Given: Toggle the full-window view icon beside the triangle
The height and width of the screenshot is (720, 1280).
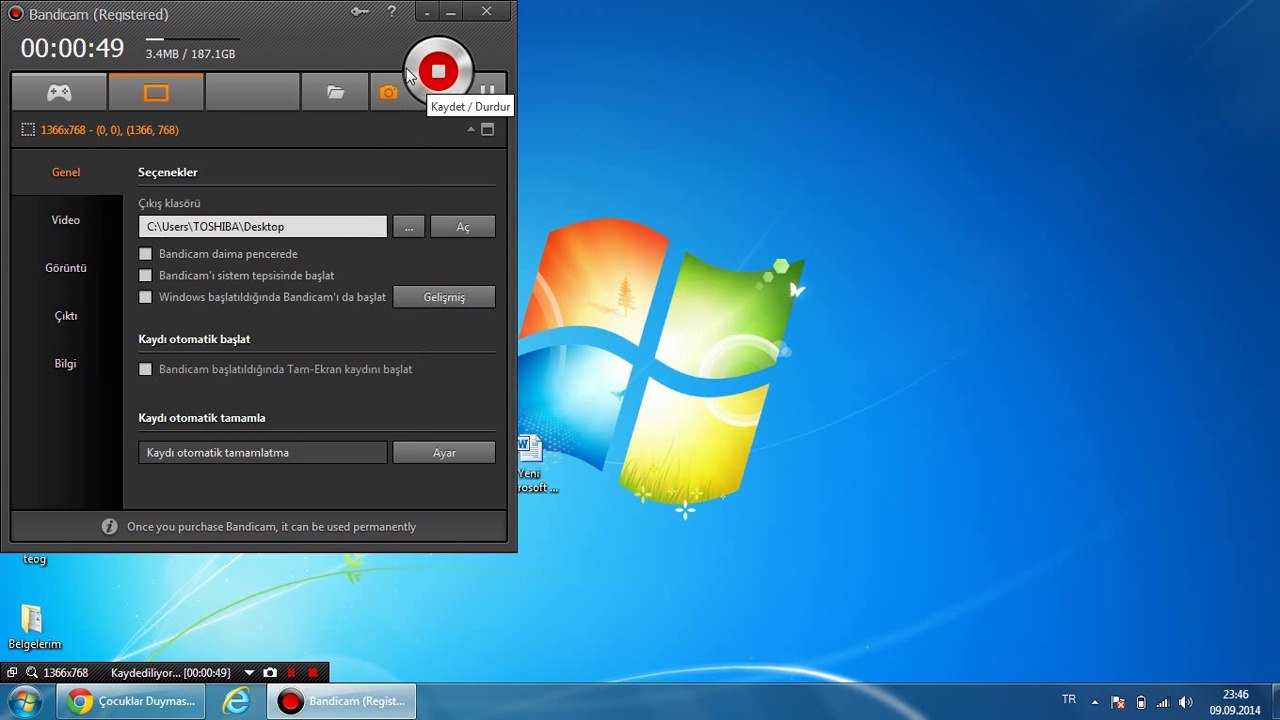Looking at the screenshot, I should tap(488, 130).
